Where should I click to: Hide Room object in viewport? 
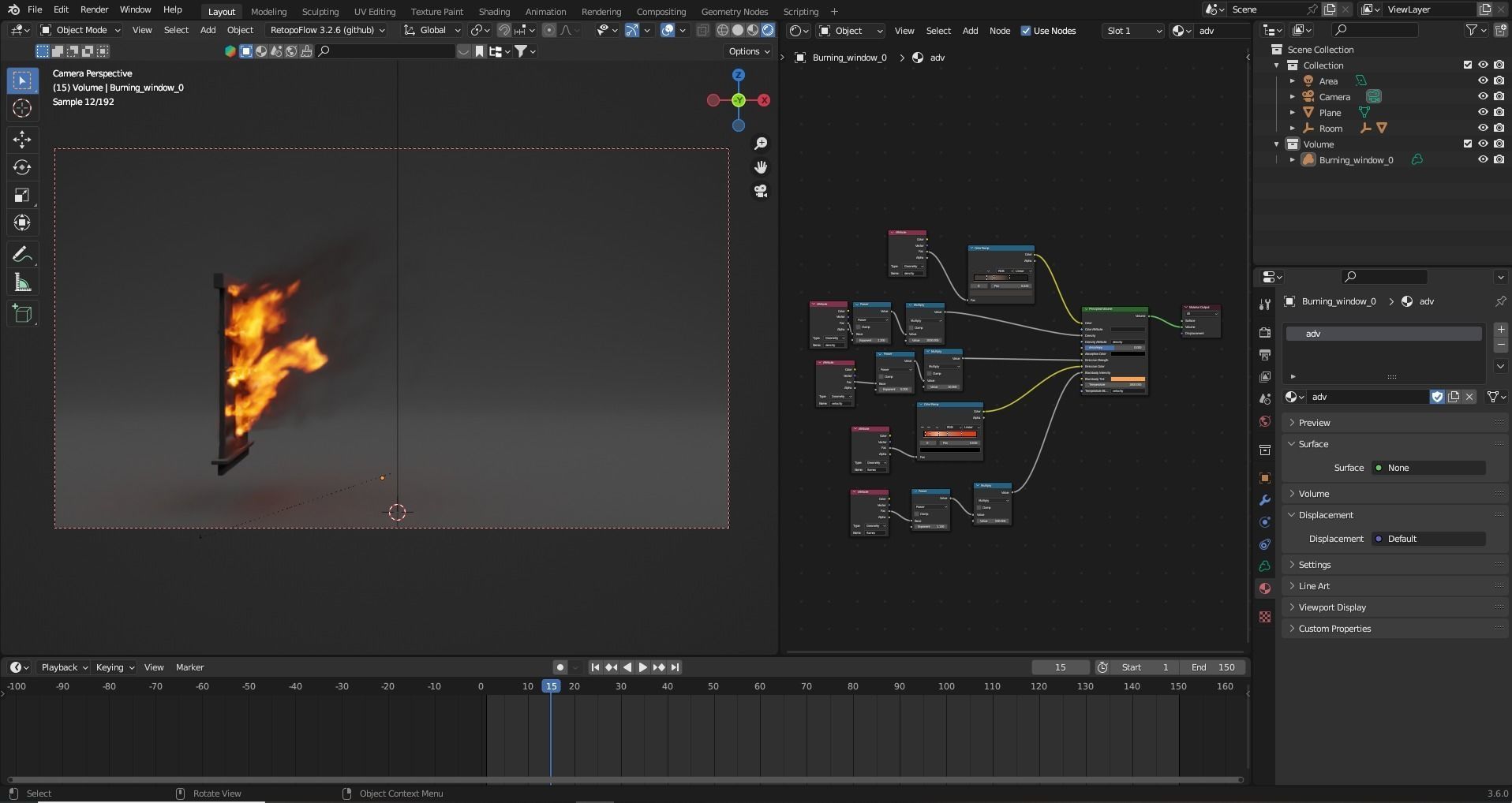tap(1483, 128)
